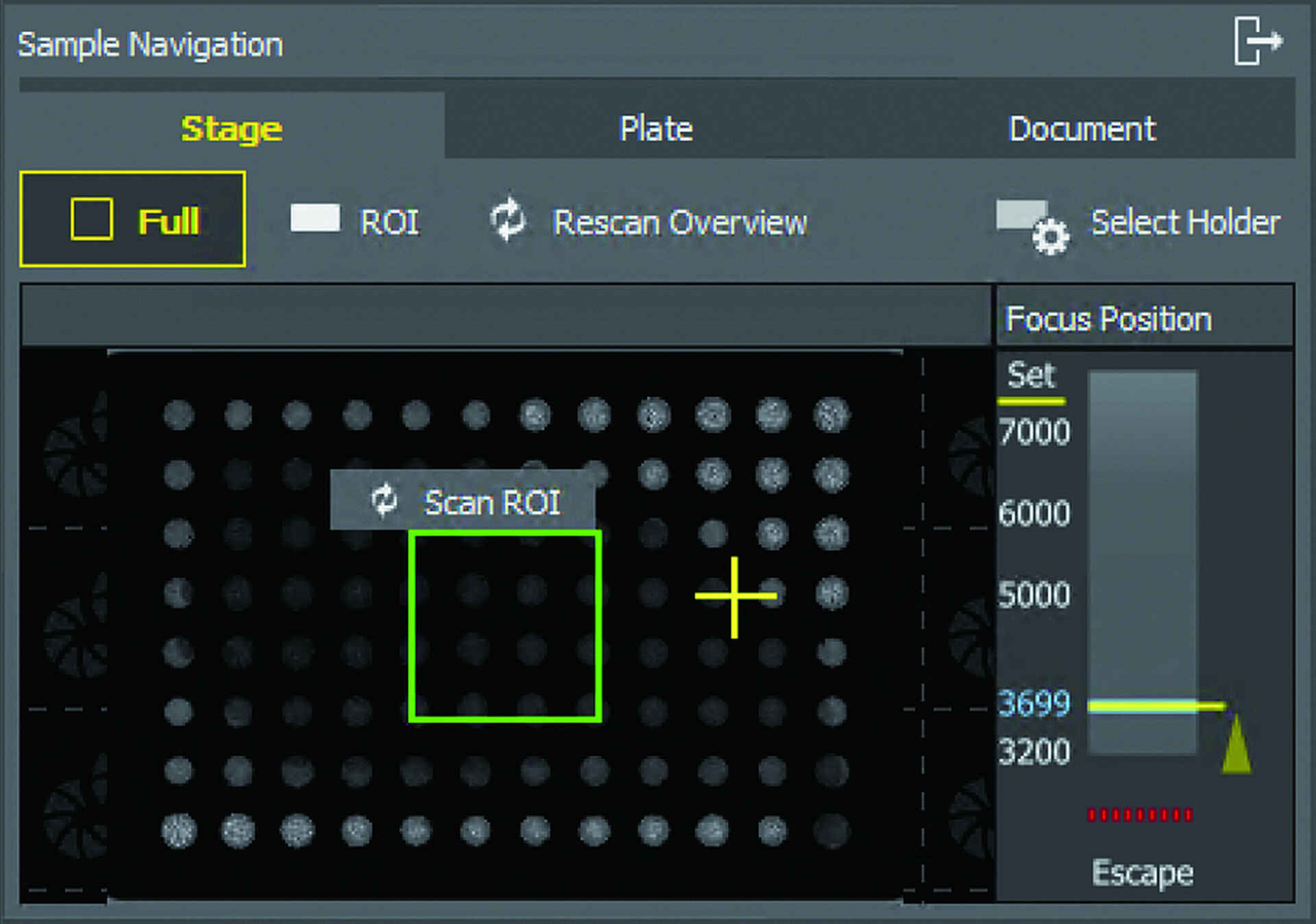1316x924 pixels.
Task: Click the Scan ROI refresh icon
Action: point(385,500)
